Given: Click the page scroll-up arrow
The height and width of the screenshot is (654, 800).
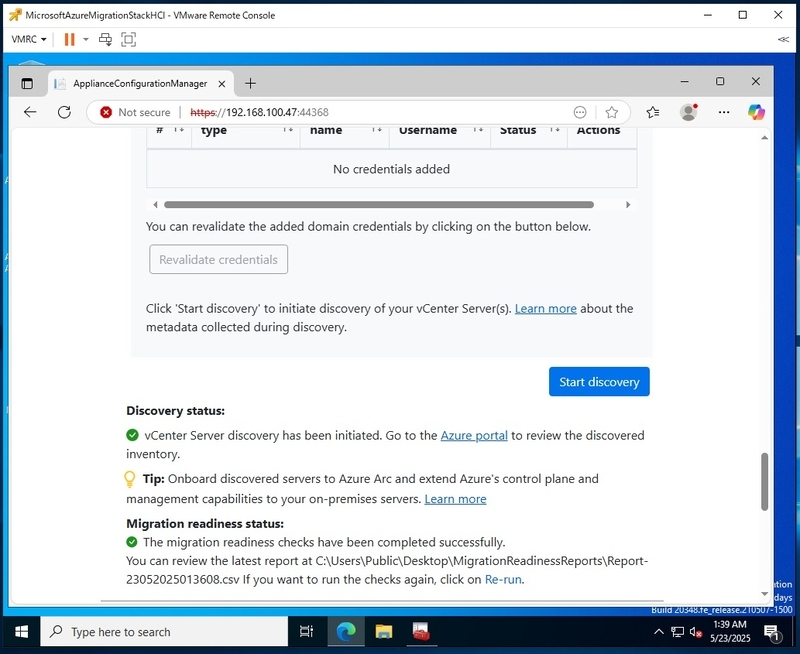Looking at the screenshot, I should coord(764,138).
